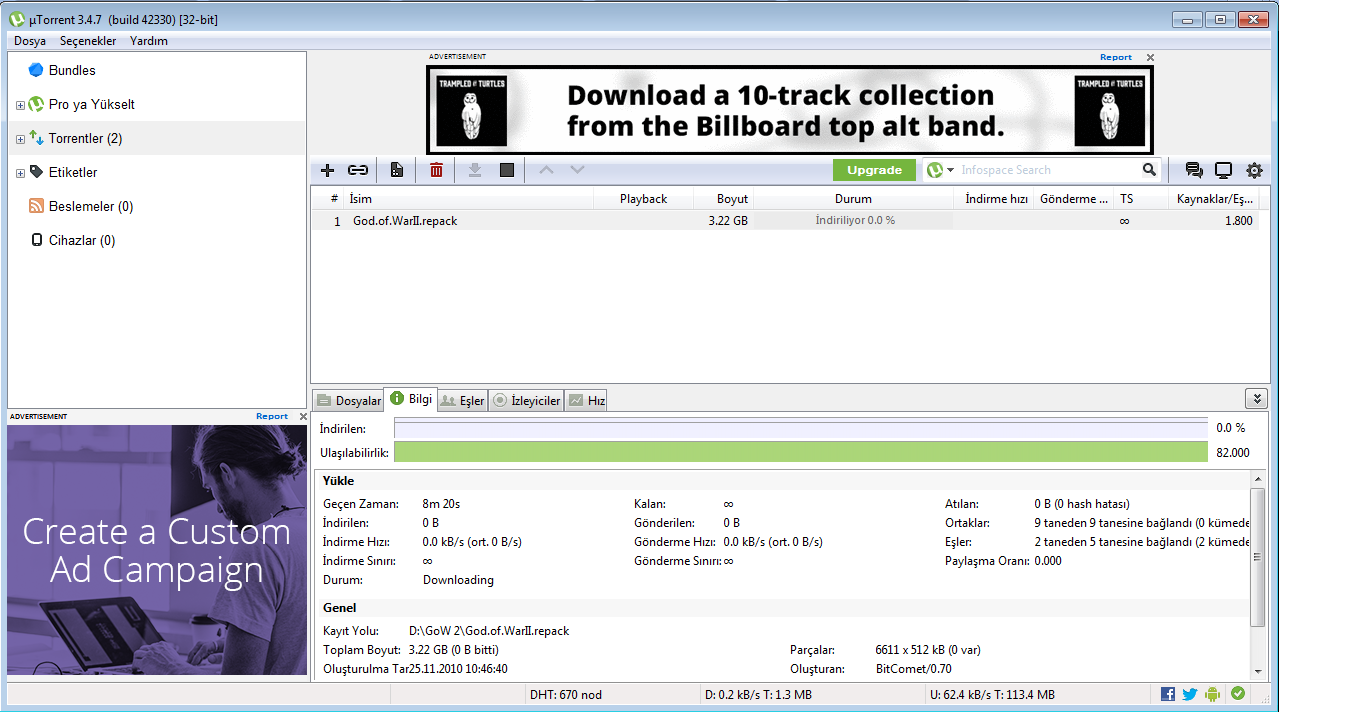Switch to the İzleyiciler tab
The width and height of the screenshot is (1360, 712).
[x=527, y=400]
